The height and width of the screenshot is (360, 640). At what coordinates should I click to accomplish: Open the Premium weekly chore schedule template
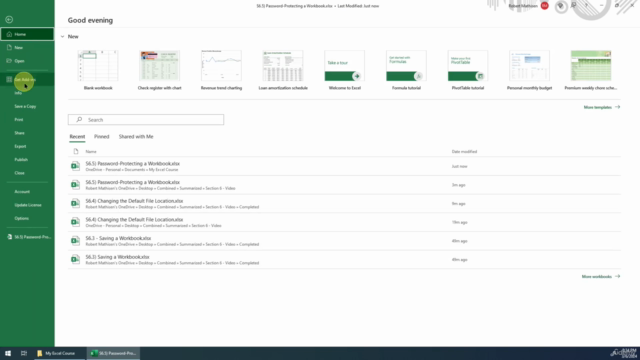point(591,70)
